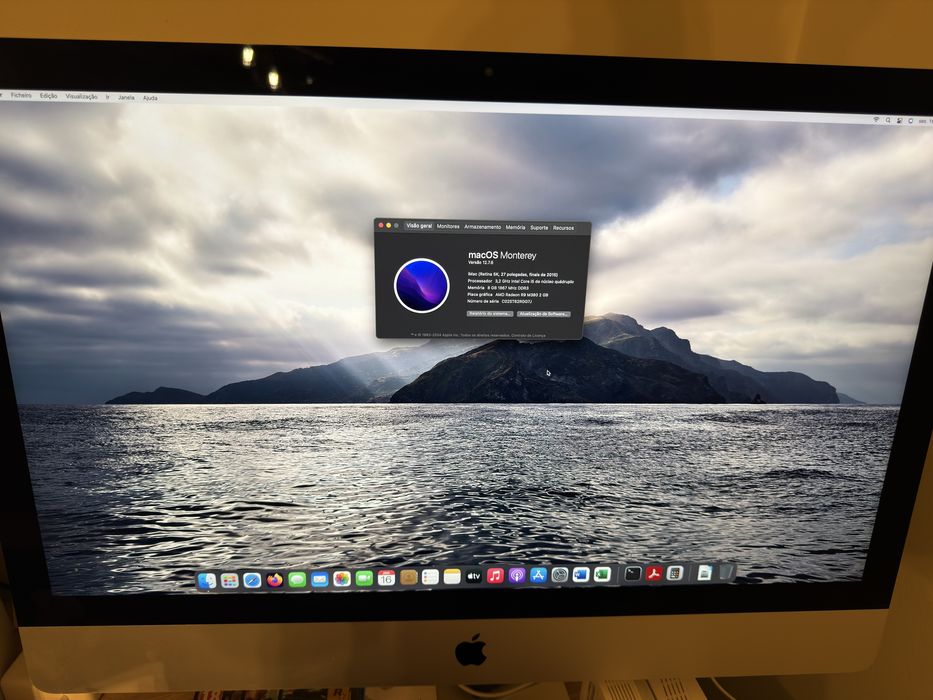
Task: Launch Microsoft Excel from the Dock
Action: (x=602, y=574)
